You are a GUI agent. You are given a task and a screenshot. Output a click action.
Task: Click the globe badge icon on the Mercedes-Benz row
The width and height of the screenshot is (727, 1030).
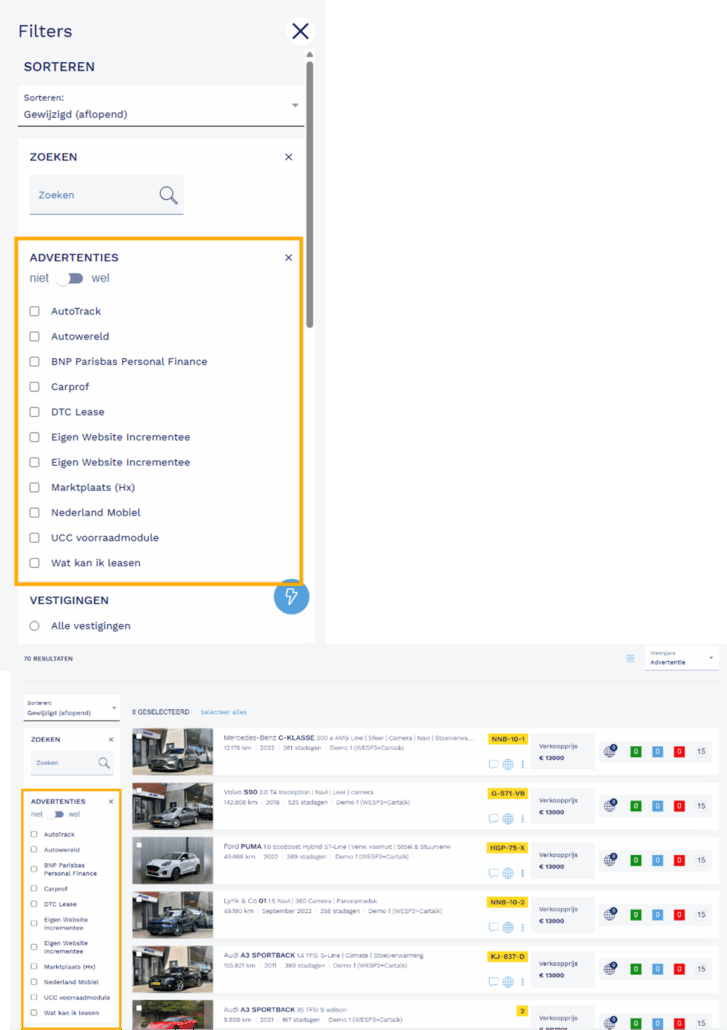(610, 751)
